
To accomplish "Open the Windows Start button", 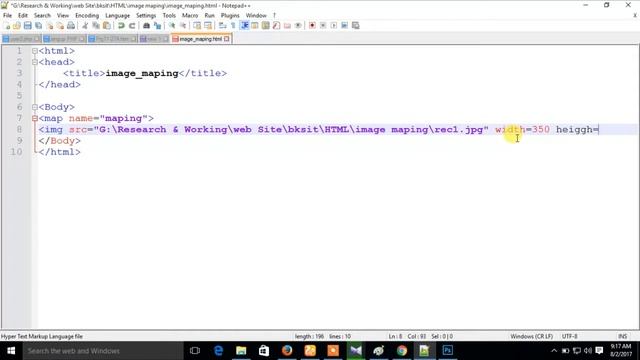I will point(11,351).
